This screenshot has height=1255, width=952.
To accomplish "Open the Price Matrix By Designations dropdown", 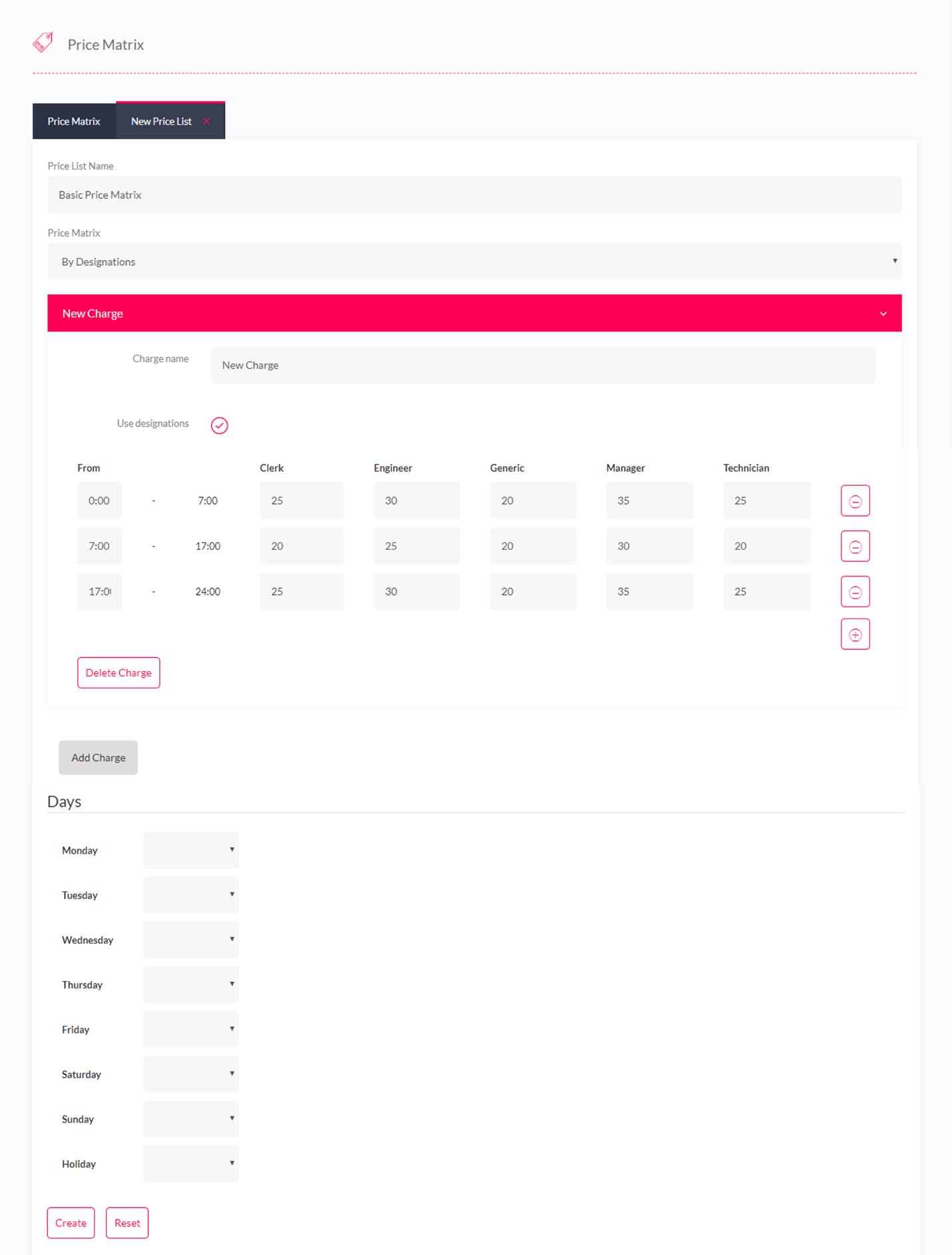I will pyautogui.click(x=474, y=261).
